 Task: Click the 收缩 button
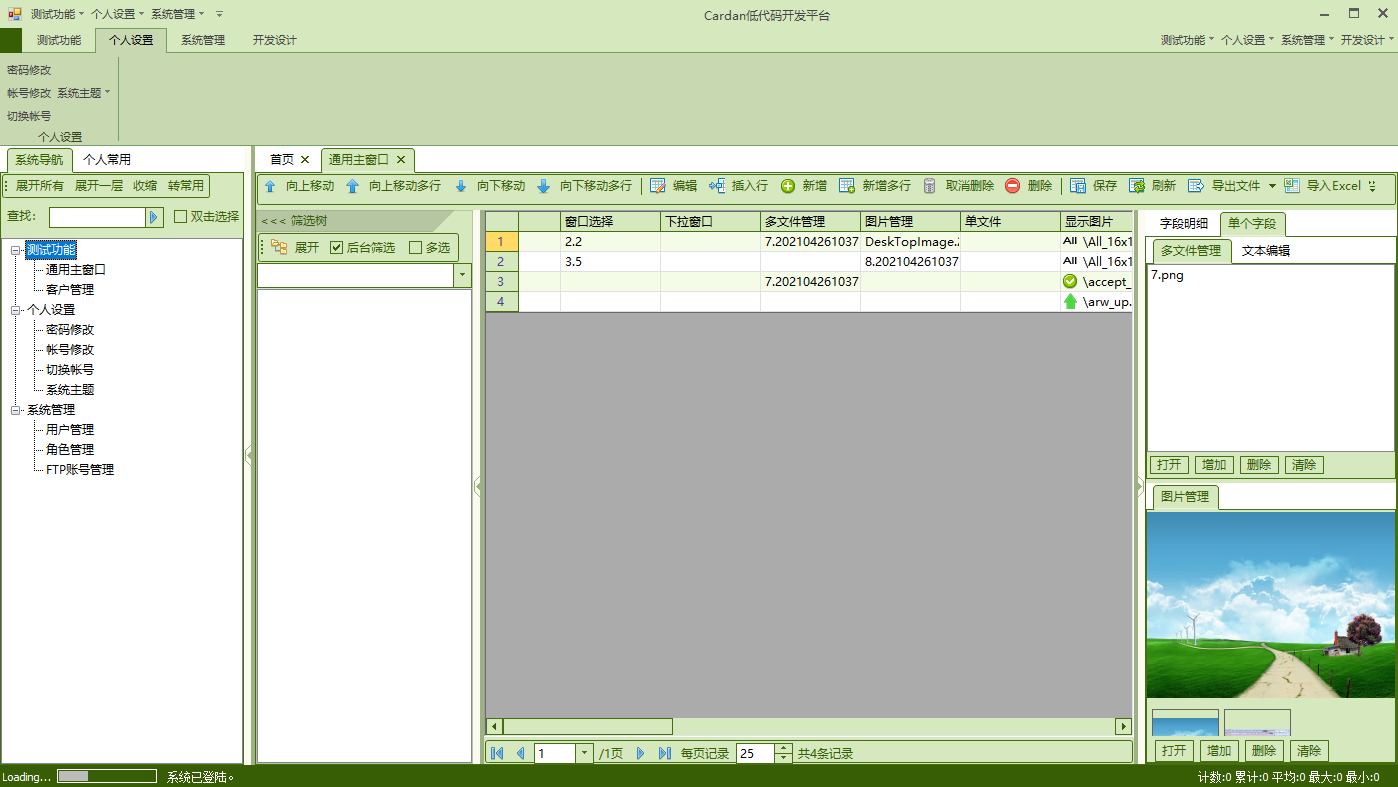click(145, 186)
